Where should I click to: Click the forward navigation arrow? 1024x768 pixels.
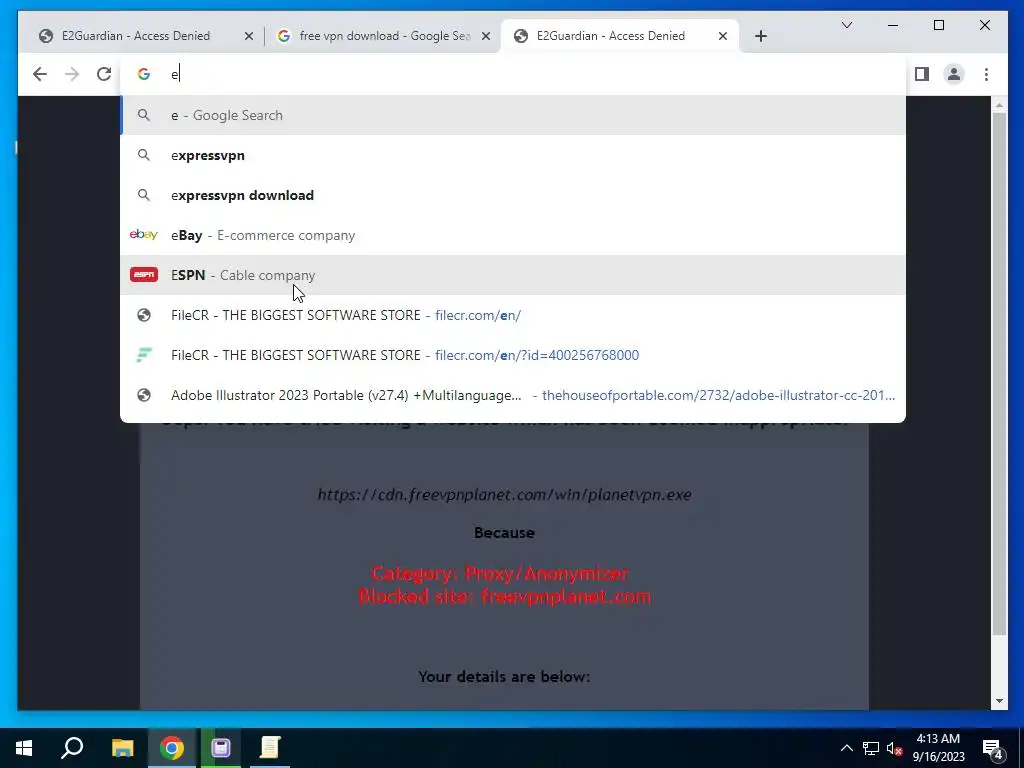pos(72,74)
